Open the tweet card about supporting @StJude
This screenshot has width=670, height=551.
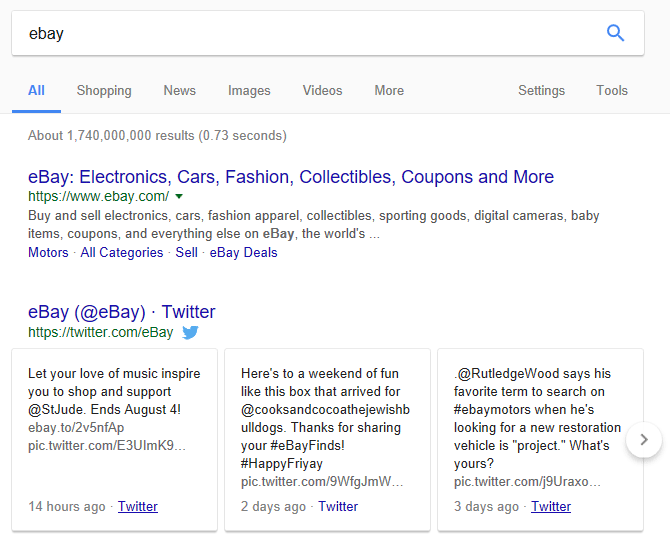(x=115, y=440)
